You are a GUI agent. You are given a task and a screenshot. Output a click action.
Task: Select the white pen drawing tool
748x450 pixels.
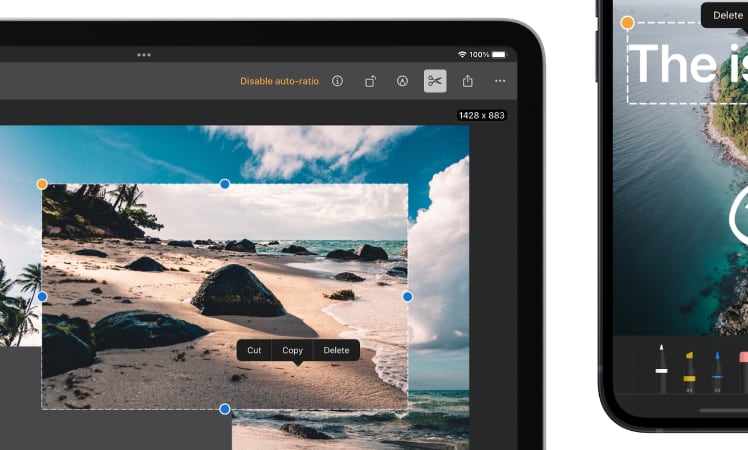click(661, 368)
